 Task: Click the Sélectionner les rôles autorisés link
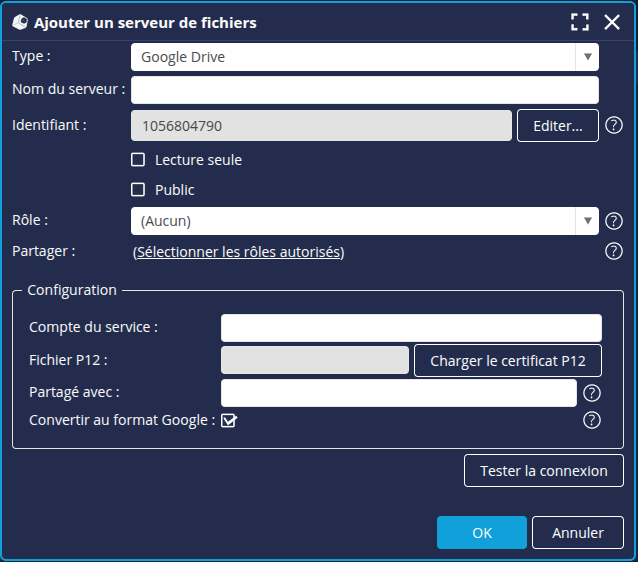238,252
